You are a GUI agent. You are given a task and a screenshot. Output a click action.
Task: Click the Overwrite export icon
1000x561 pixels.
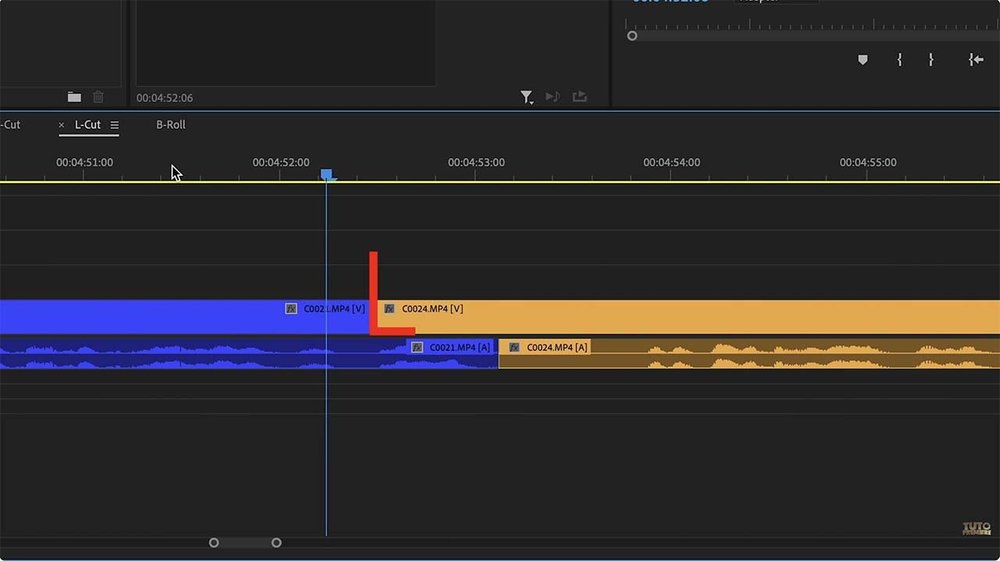[x=579, y=96]
